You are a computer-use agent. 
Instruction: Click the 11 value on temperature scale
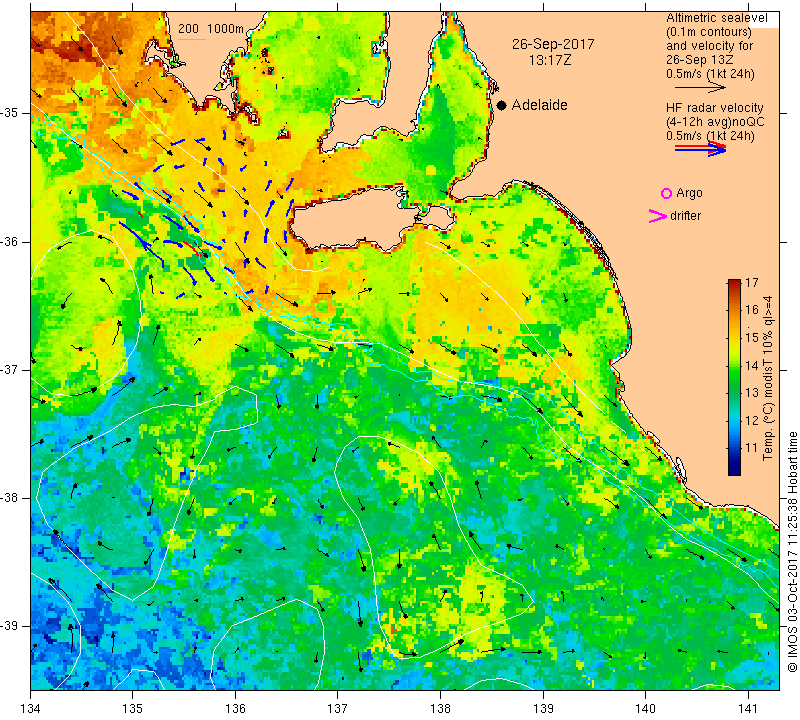(752, 448)
